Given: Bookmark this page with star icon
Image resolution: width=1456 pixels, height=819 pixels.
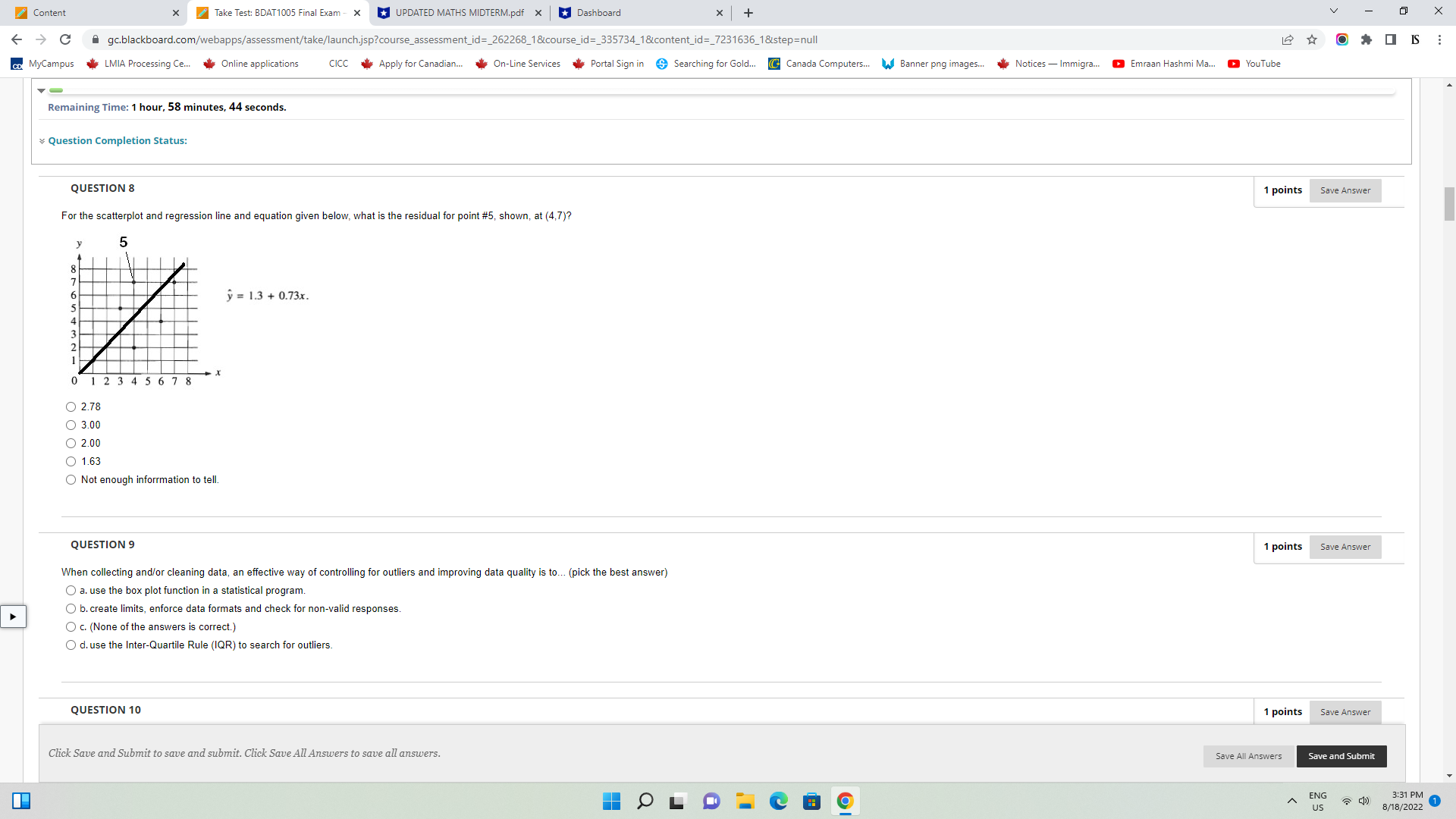Looking at the screenshot, I should [x=1312, y=39].
